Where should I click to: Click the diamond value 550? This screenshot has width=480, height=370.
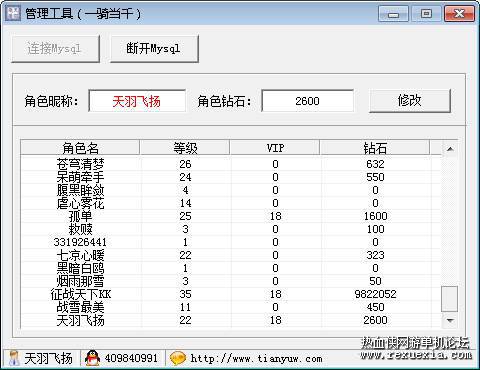[375, 177]
